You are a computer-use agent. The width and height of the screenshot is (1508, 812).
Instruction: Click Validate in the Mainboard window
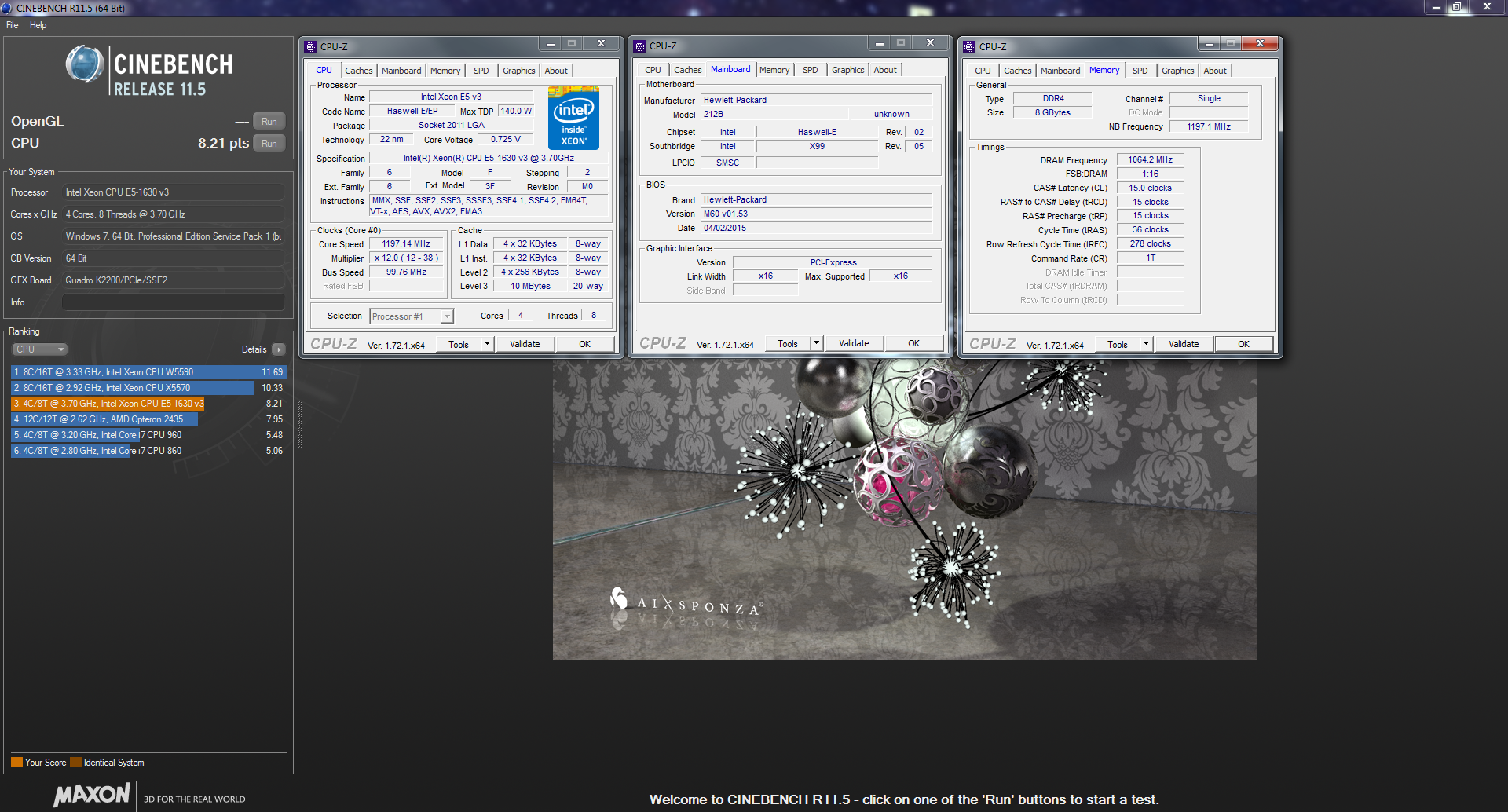click(x=854, y=343)
